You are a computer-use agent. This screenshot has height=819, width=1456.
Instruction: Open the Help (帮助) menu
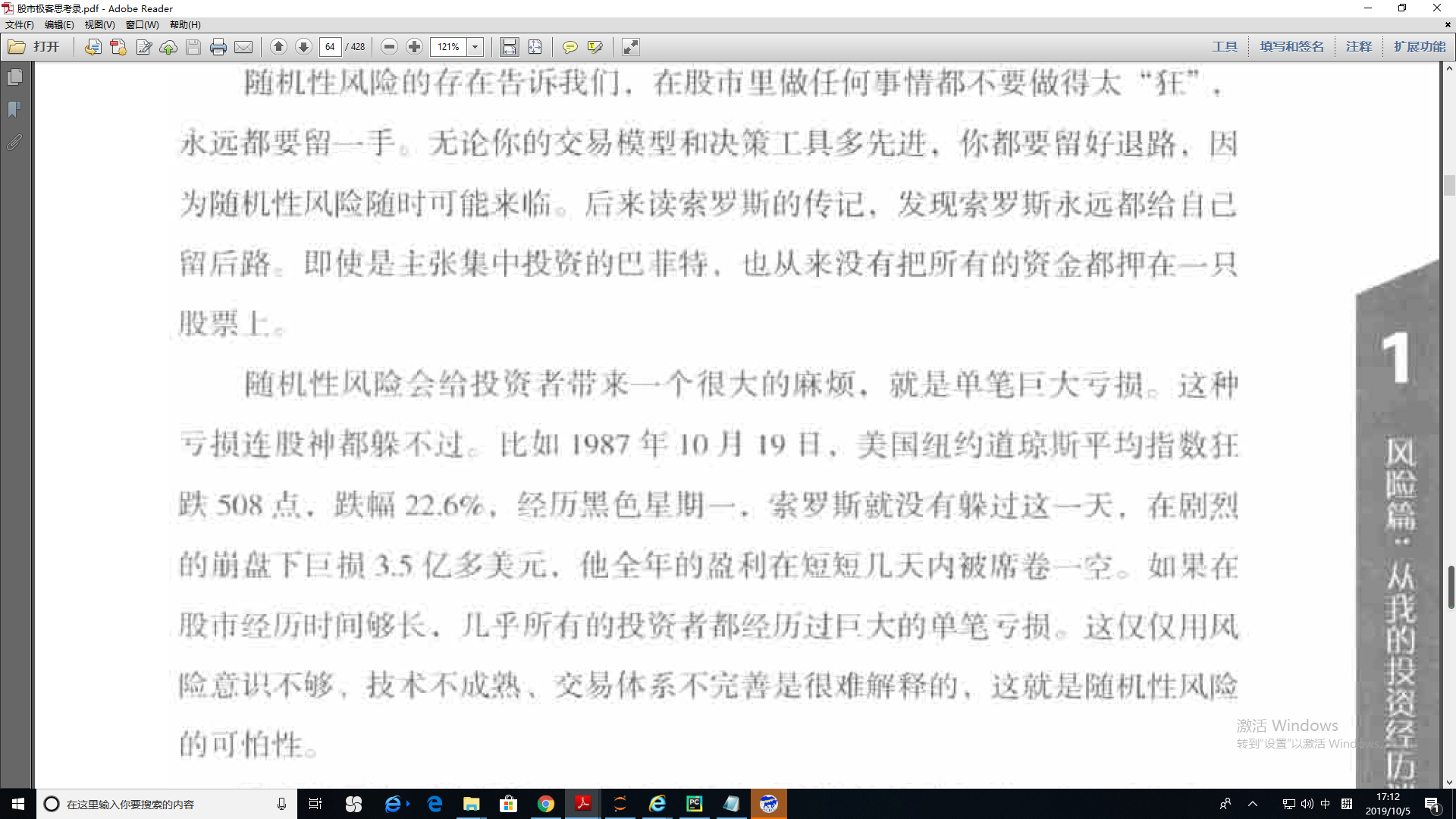coord(185,25)
